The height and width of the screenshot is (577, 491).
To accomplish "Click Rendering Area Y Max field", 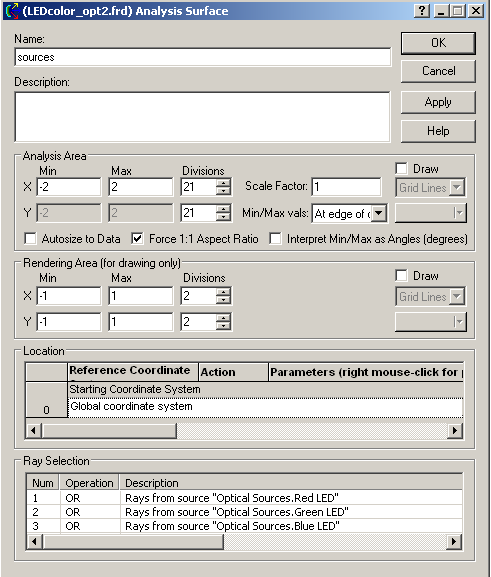I will pyautogui.click(x=141, y=322).
